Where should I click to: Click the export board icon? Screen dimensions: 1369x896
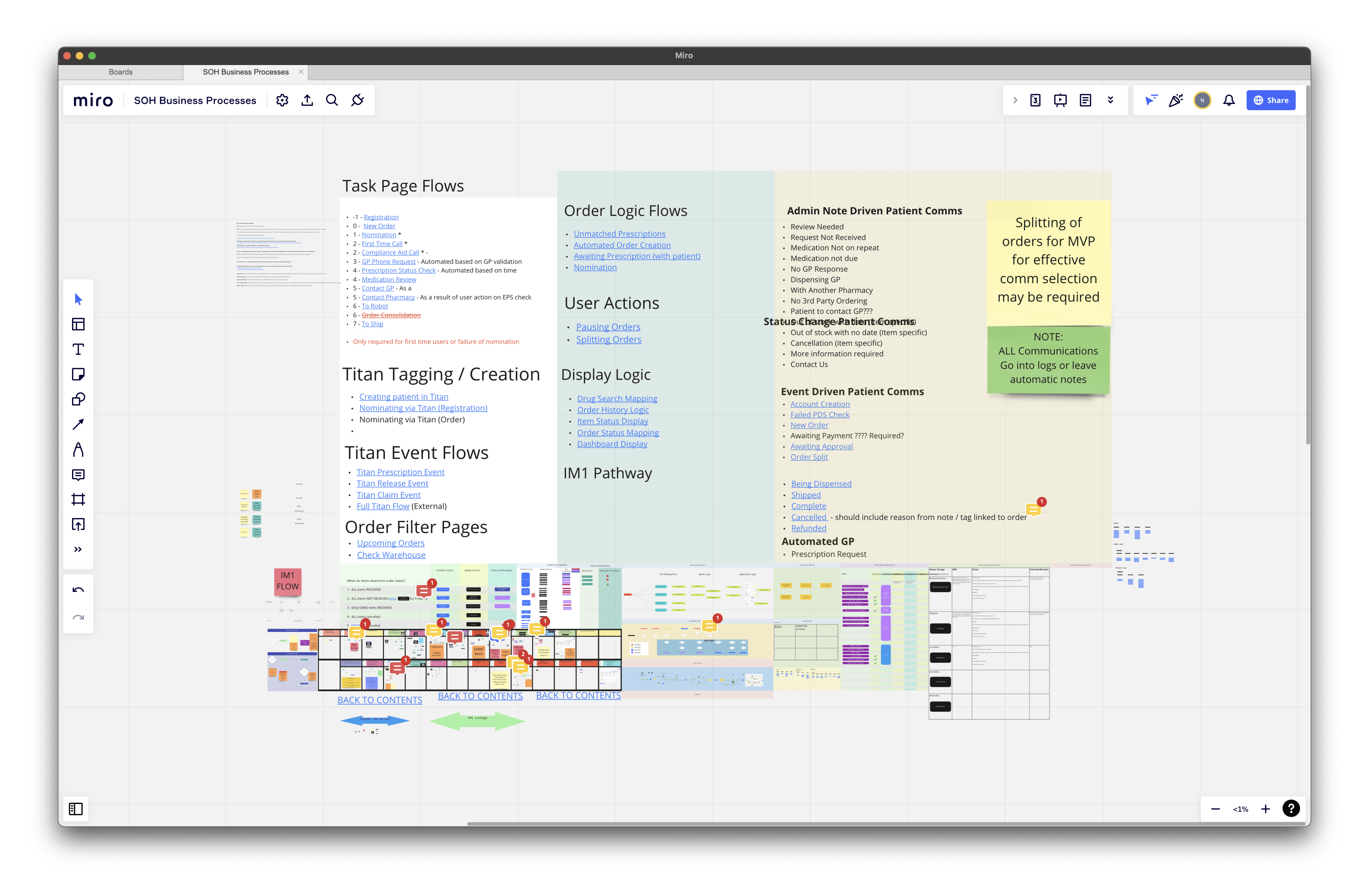click(x=307, y=100)
